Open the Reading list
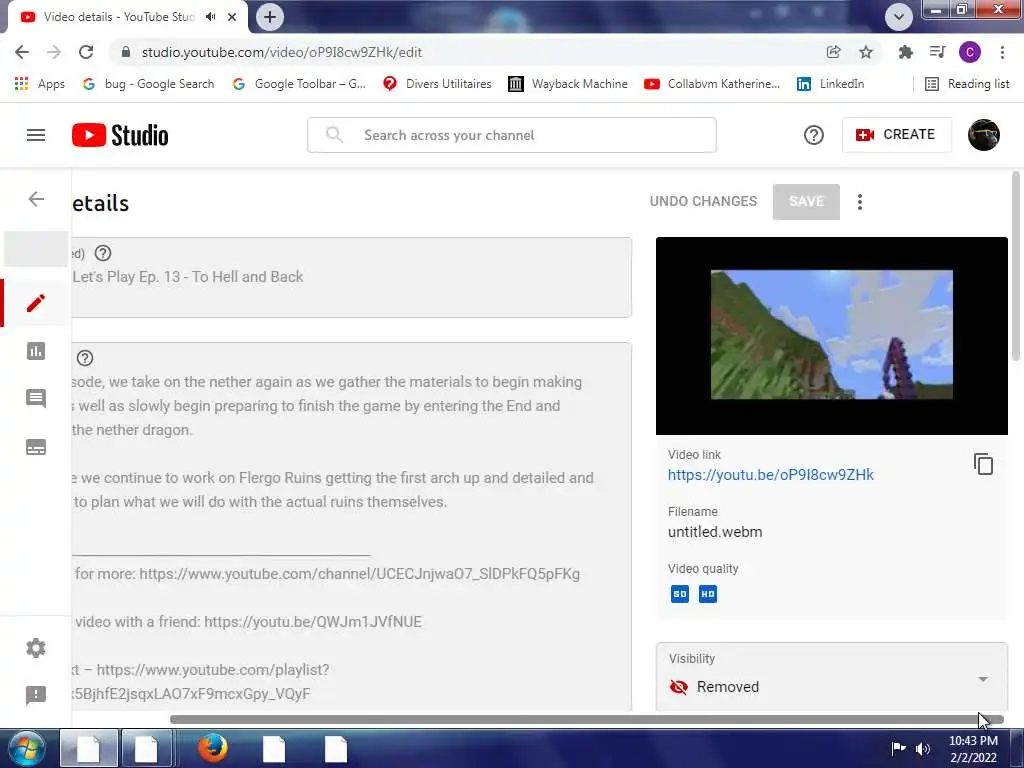Viewport: 1024px width, 768px height. tap(967, 84)
